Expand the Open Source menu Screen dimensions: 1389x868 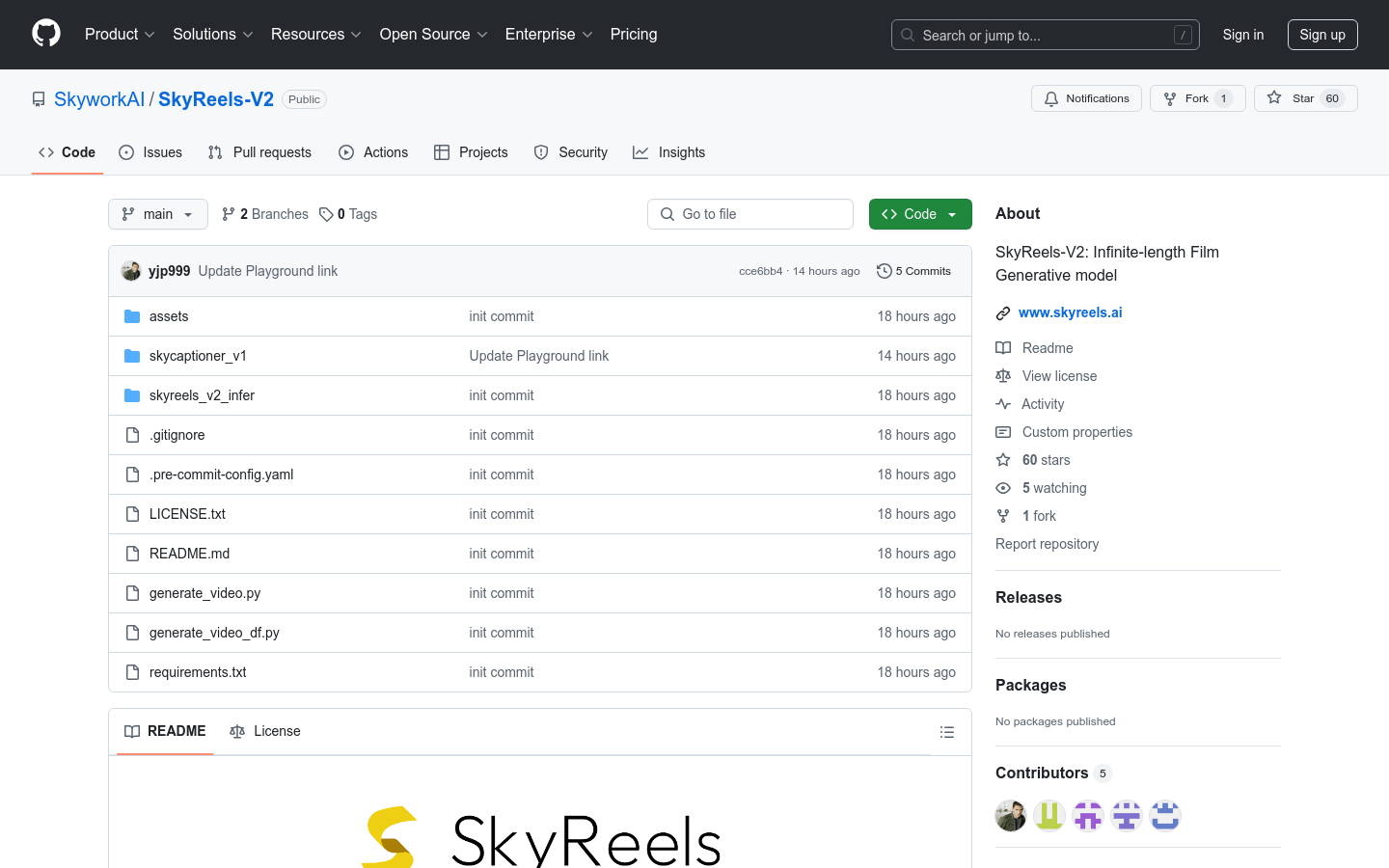(x=433, y=34)
